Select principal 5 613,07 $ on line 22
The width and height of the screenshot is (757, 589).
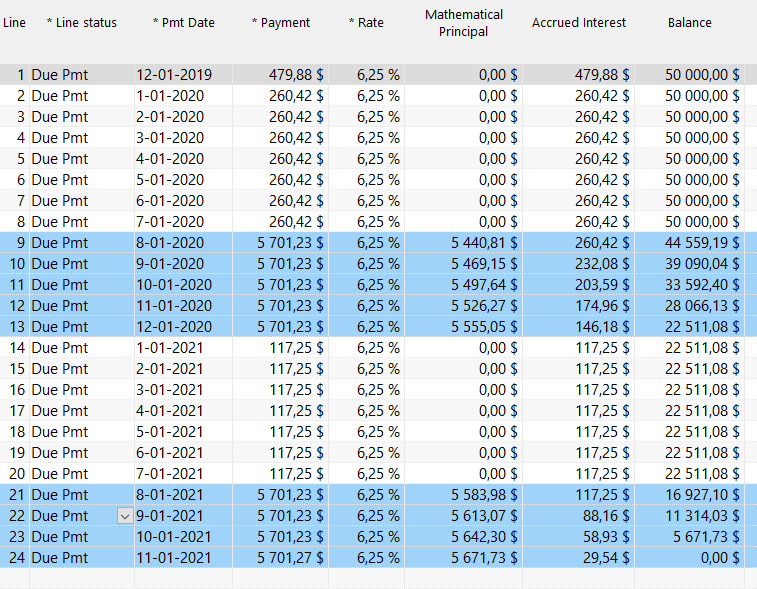[463, 516]
